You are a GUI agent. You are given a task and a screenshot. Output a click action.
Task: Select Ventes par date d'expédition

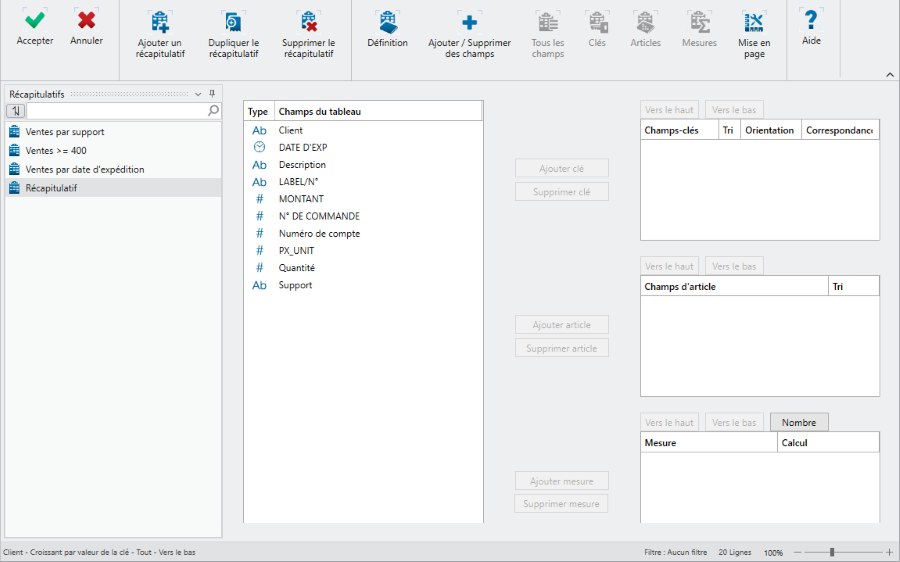click(x=85, y=170)
